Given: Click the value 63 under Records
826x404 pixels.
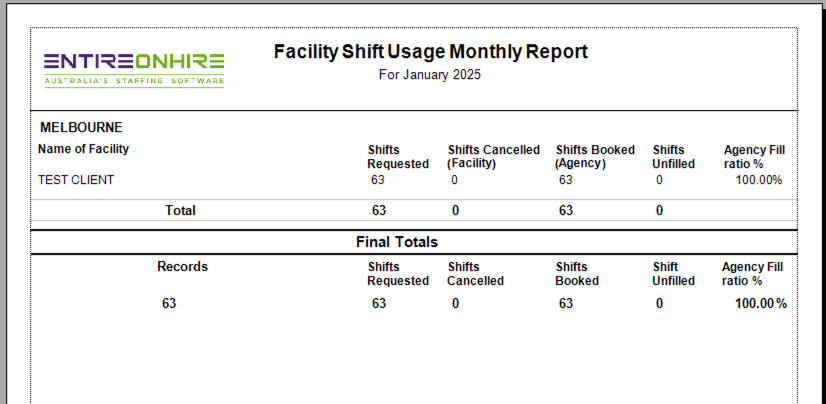Looking at the screenshot, I should [169, 303].
